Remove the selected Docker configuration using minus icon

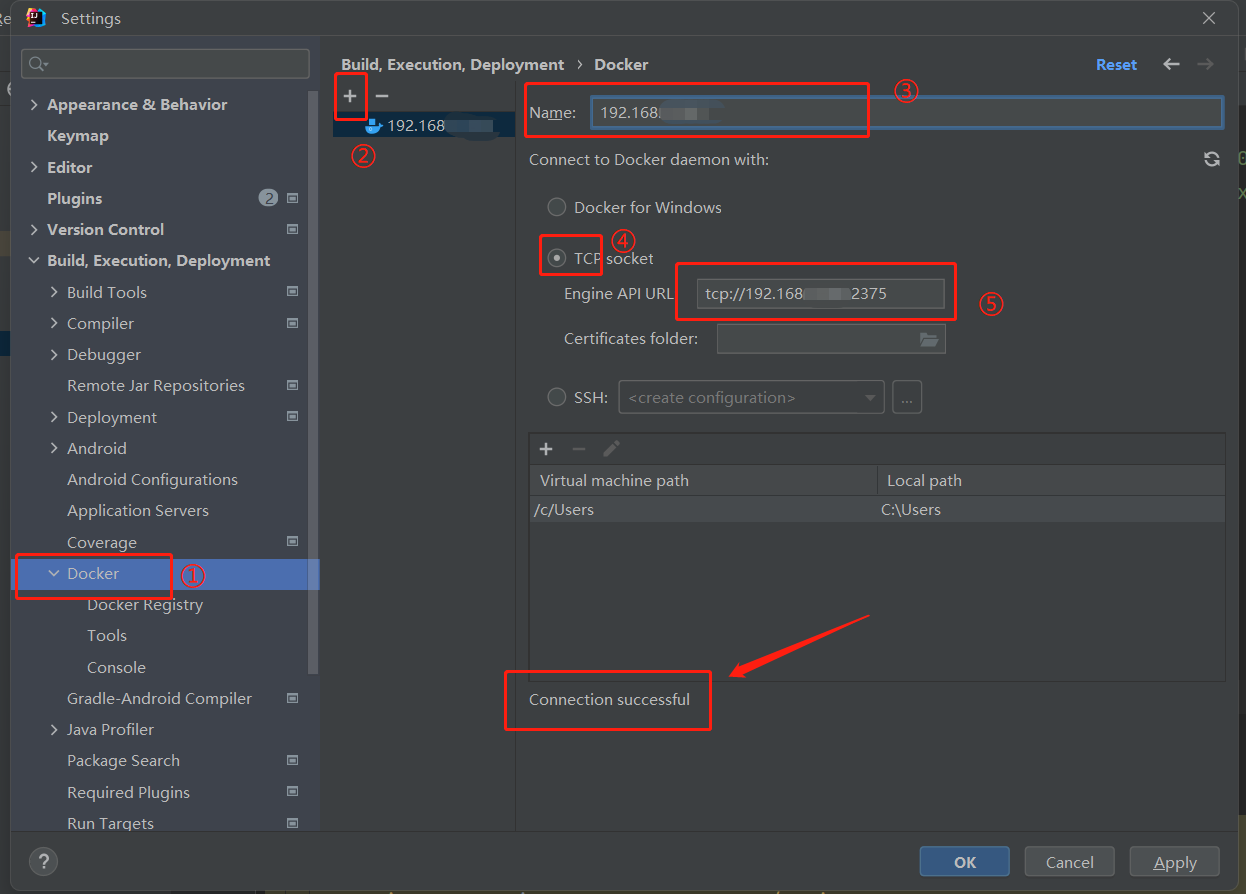(x=380, y=96)
